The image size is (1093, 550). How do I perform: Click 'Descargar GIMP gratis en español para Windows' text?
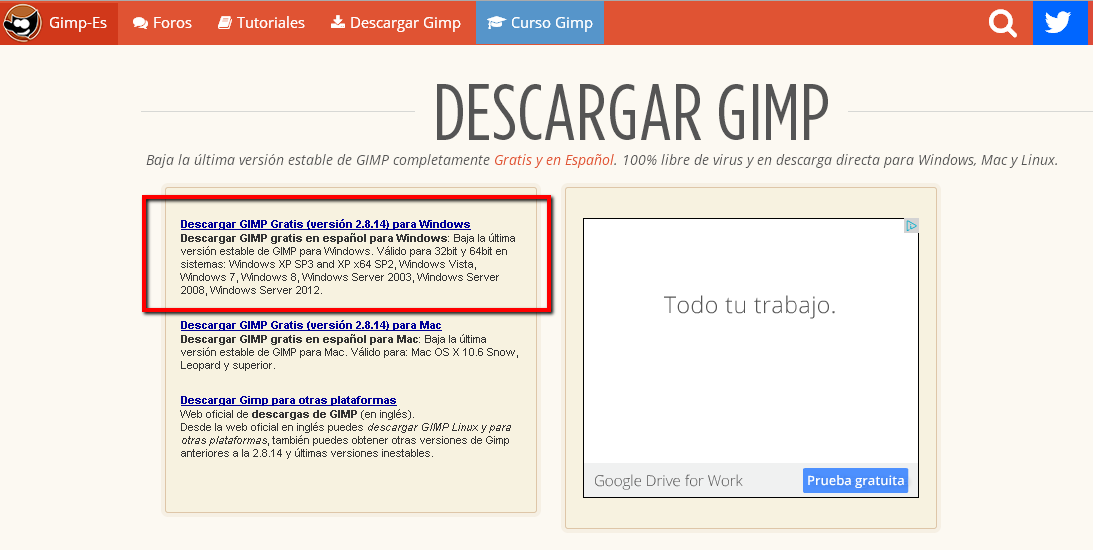click(x=314, y=238)
